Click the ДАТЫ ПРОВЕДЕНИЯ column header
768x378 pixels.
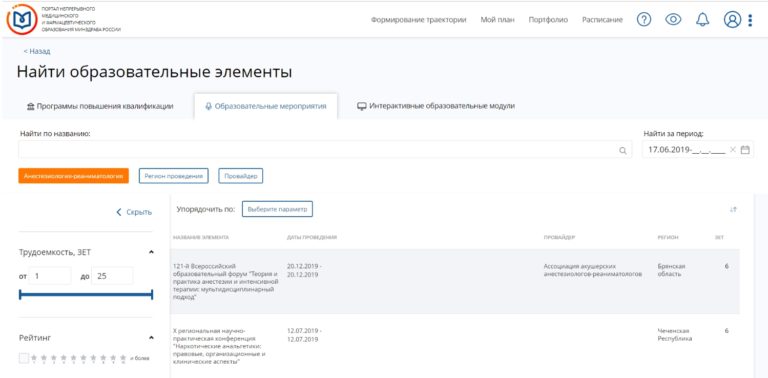pos(312,237)
